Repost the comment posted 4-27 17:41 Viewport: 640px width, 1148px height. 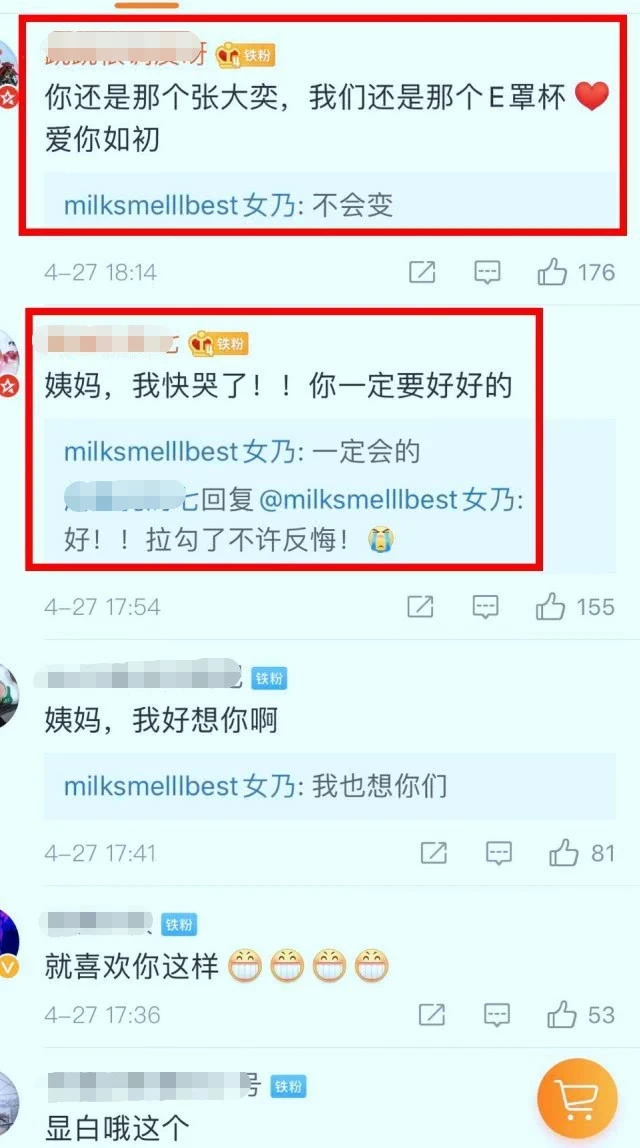pyautogui.click(x=434, y=852)
